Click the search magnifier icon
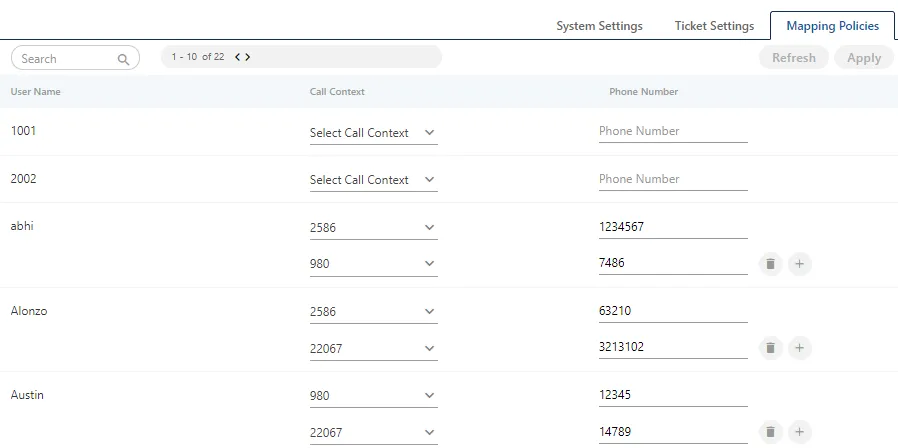Image resolution: width=898 pixels, height=448 pixels. point(123,59)
